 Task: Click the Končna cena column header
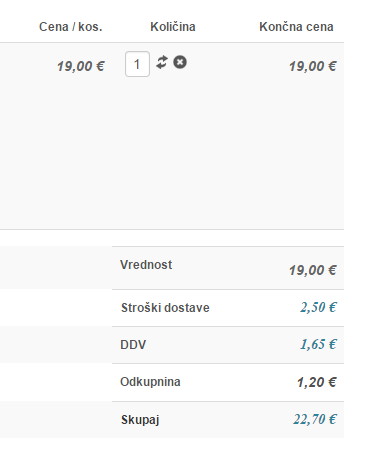coord(296,27)
